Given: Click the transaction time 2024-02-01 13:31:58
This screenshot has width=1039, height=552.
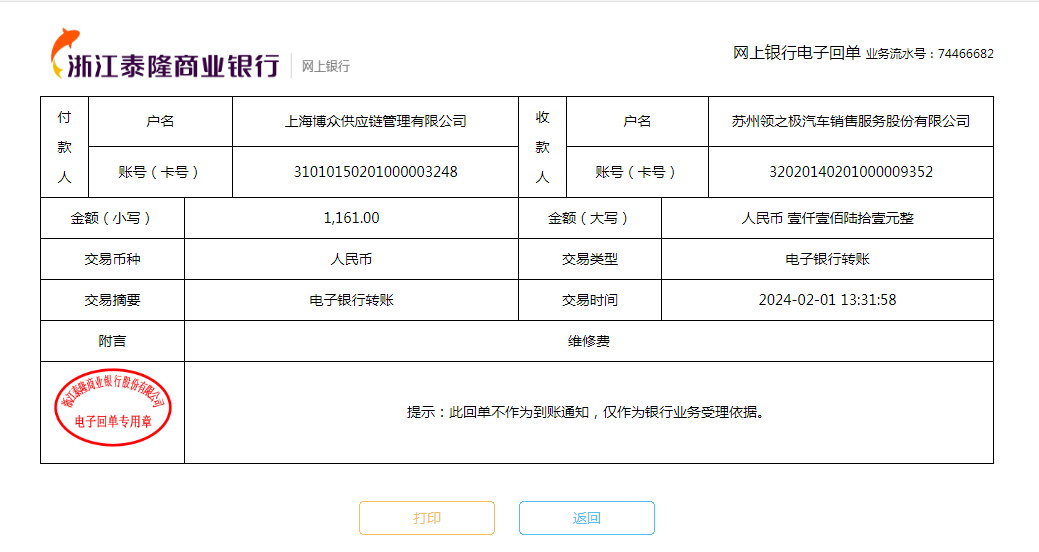Looking at the screenshot, I should (827, 300).
